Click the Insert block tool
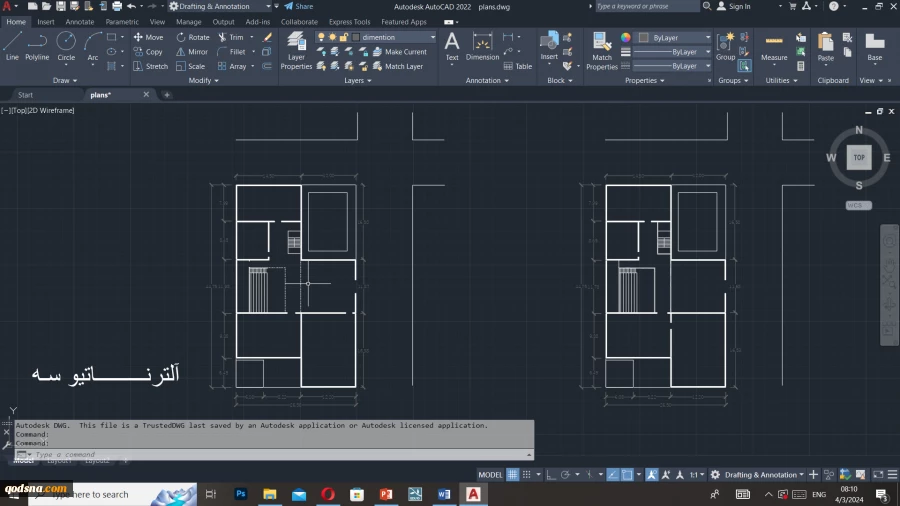Screen dimensions: 900x506 [549, 46]
